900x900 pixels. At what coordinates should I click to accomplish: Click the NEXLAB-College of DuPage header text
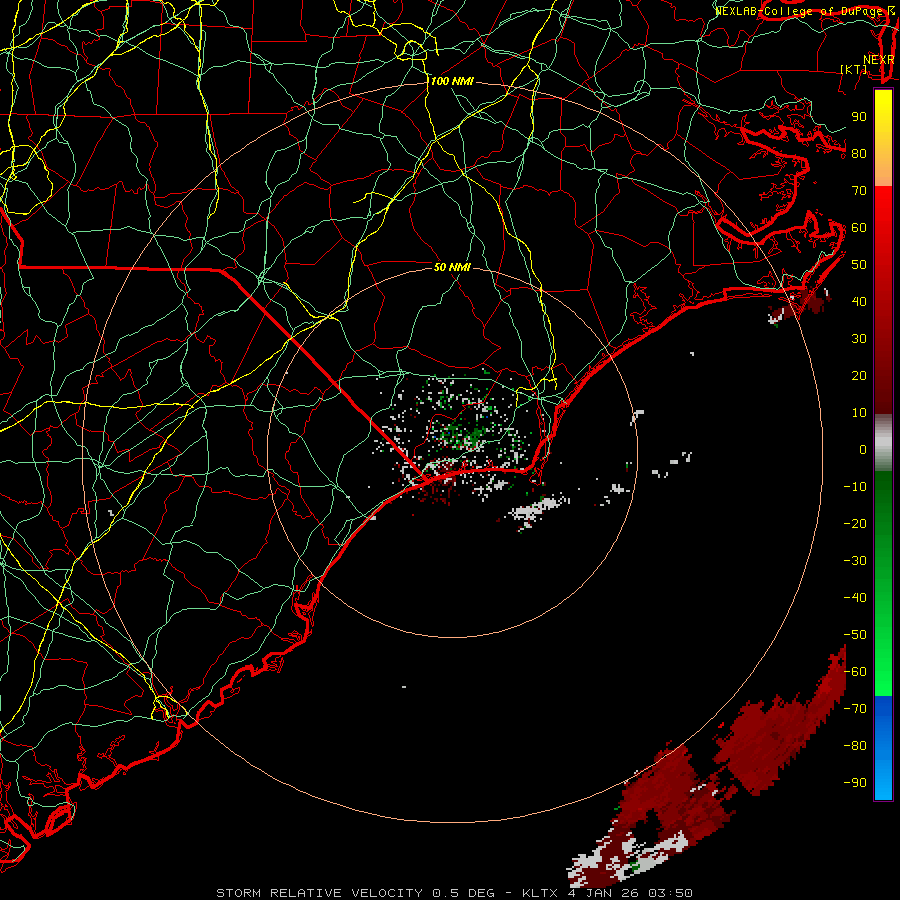(800, 11)
